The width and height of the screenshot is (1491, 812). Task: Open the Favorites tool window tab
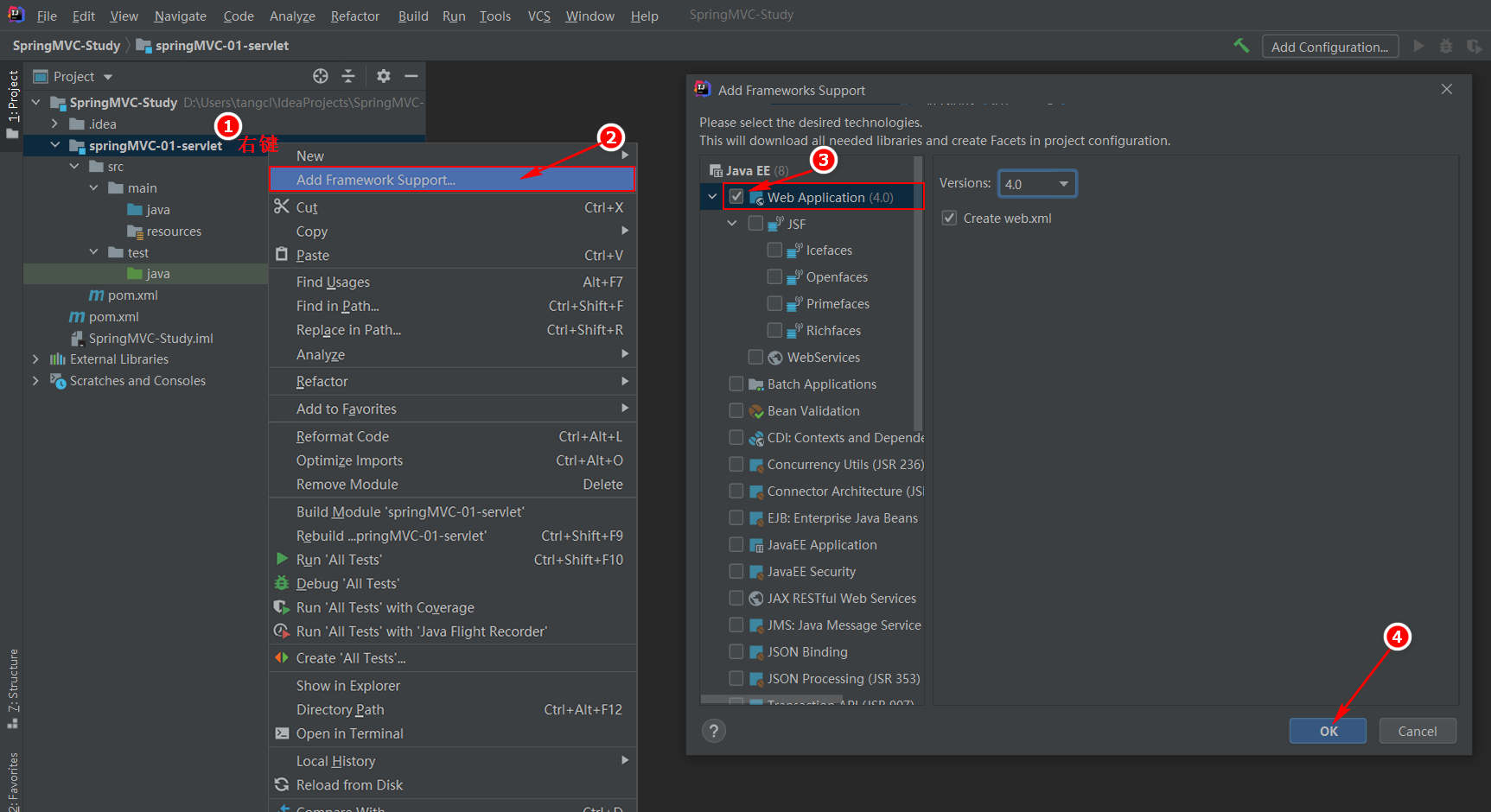[x=13, y=780]
